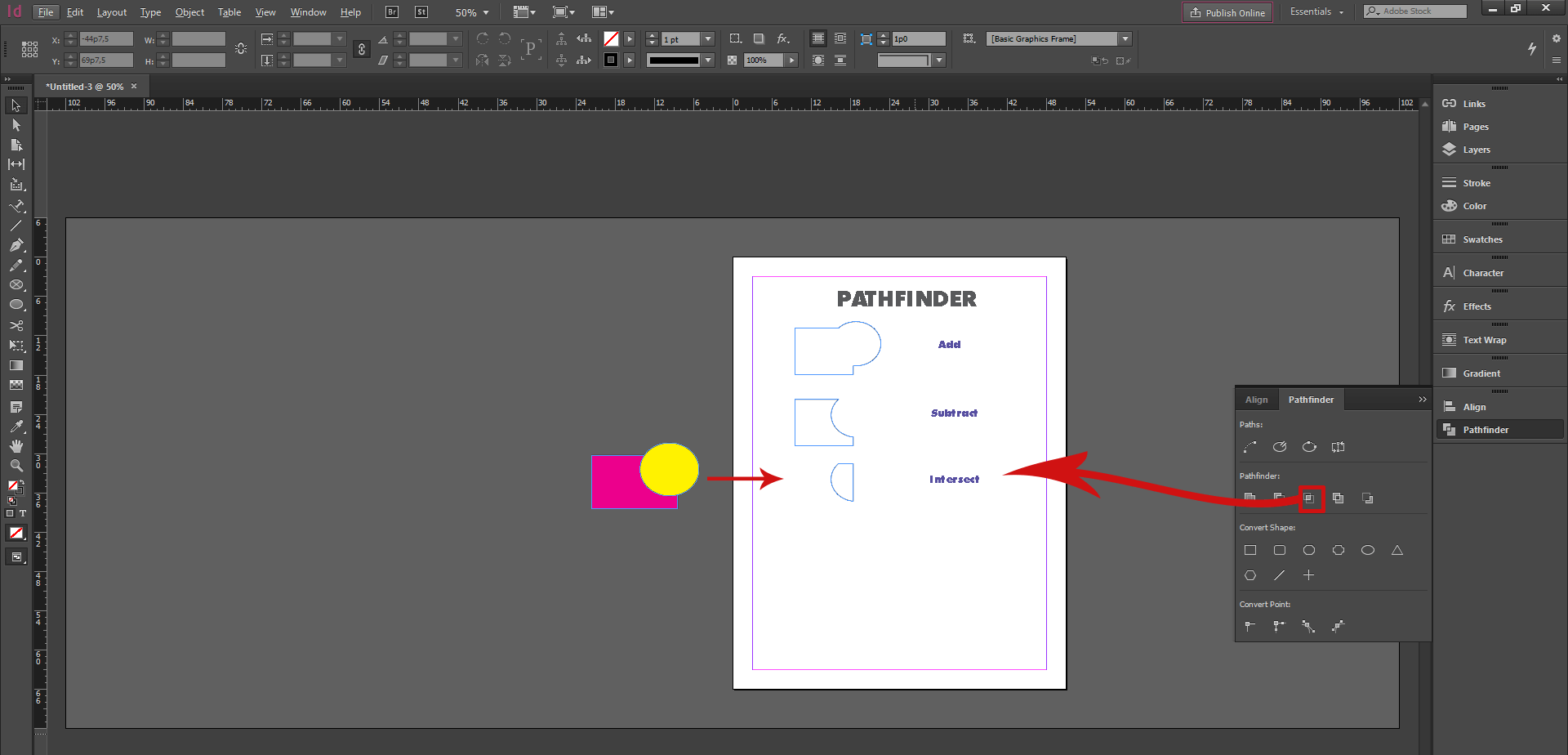This screenshot has height=755, width=1568.
Task: Open the Basic Graphics Frame style dropdown
Action: 1125,38
